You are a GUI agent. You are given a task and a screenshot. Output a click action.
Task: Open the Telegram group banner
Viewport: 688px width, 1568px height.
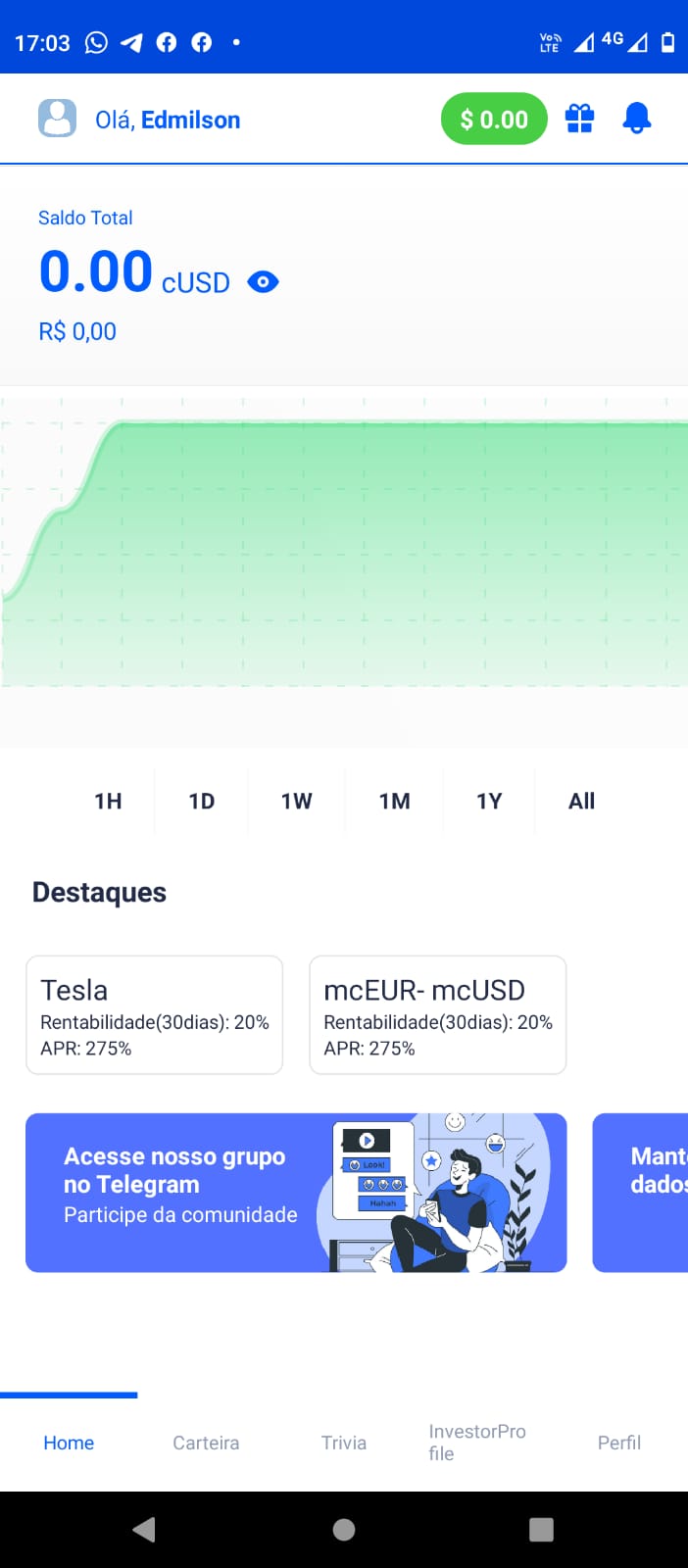296,1193
